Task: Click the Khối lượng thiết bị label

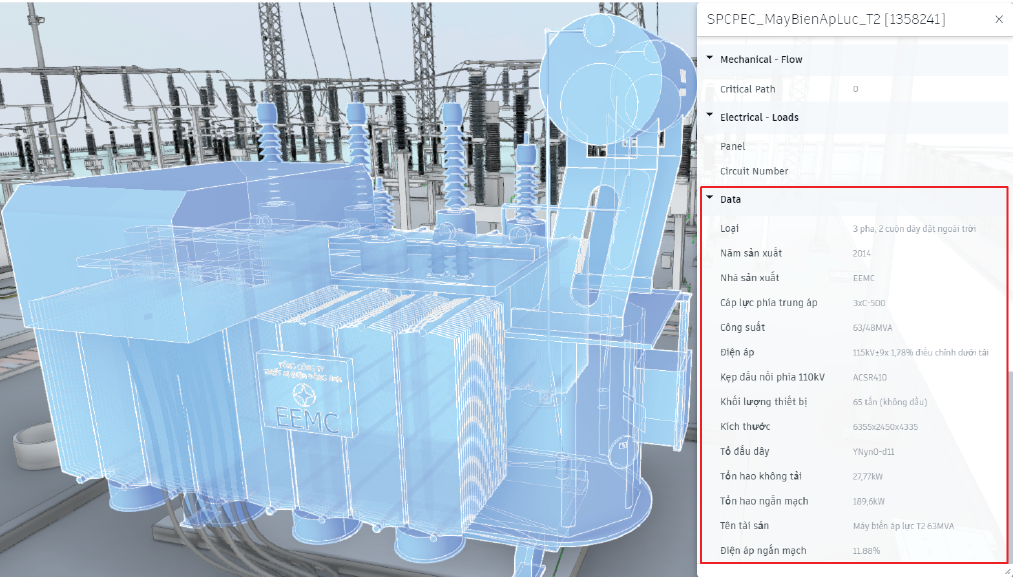Action: click(x=764, y=402)
